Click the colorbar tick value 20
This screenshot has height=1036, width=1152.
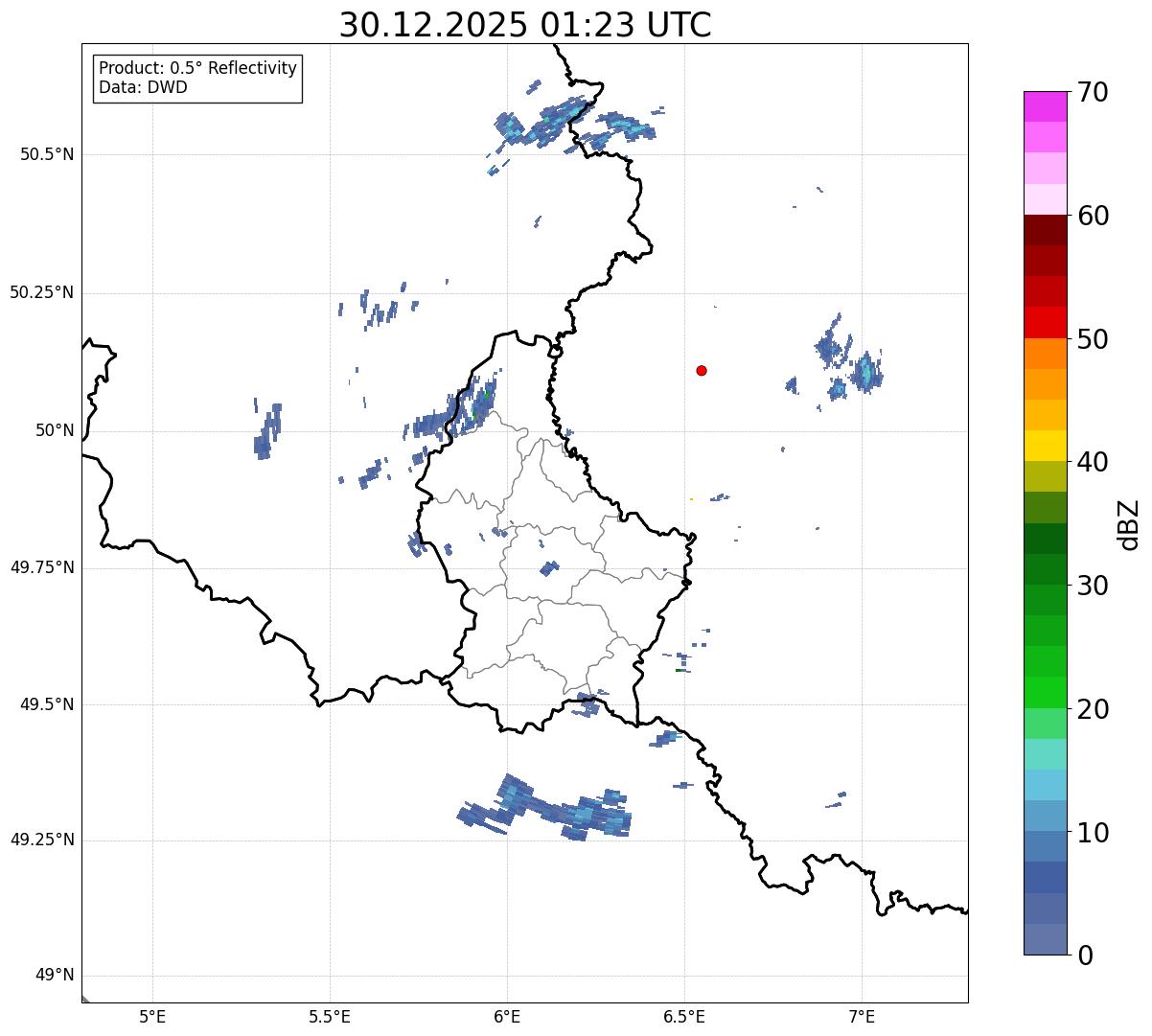[x=1094, y=709]
